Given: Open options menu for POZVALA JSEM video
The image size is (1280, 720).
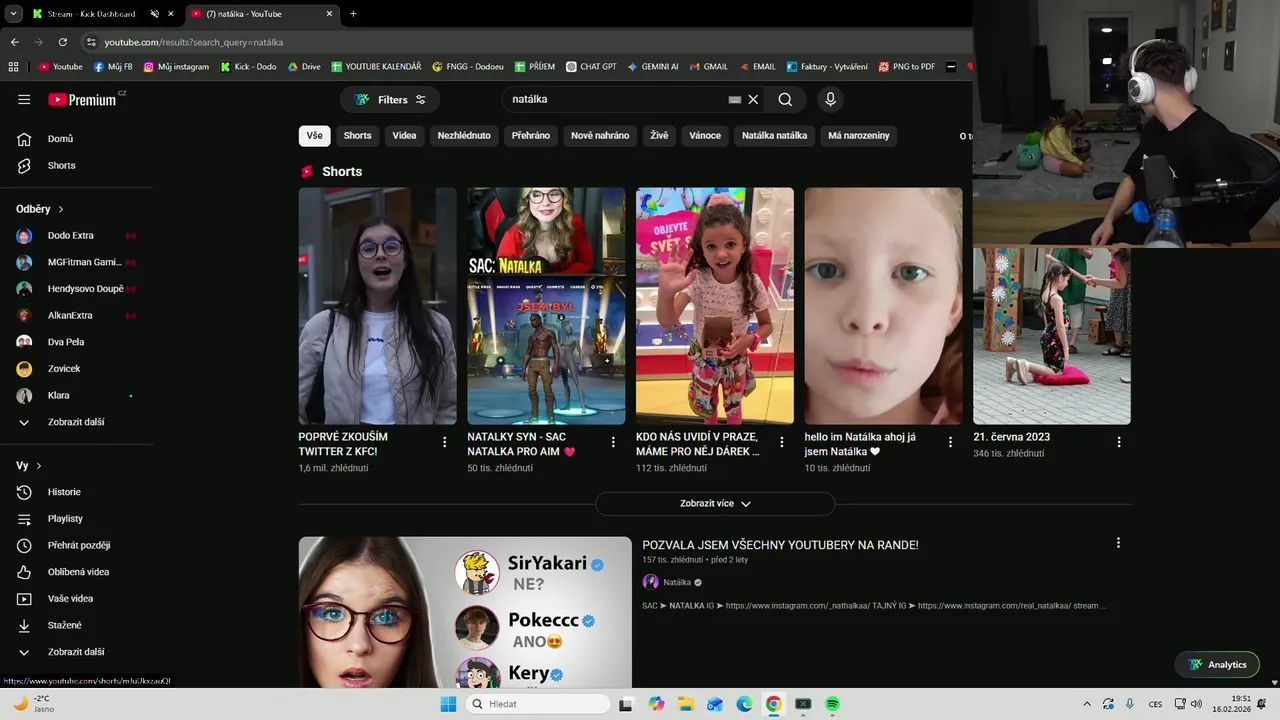Looking at the screenshot, I should (x=1118, y=543).
